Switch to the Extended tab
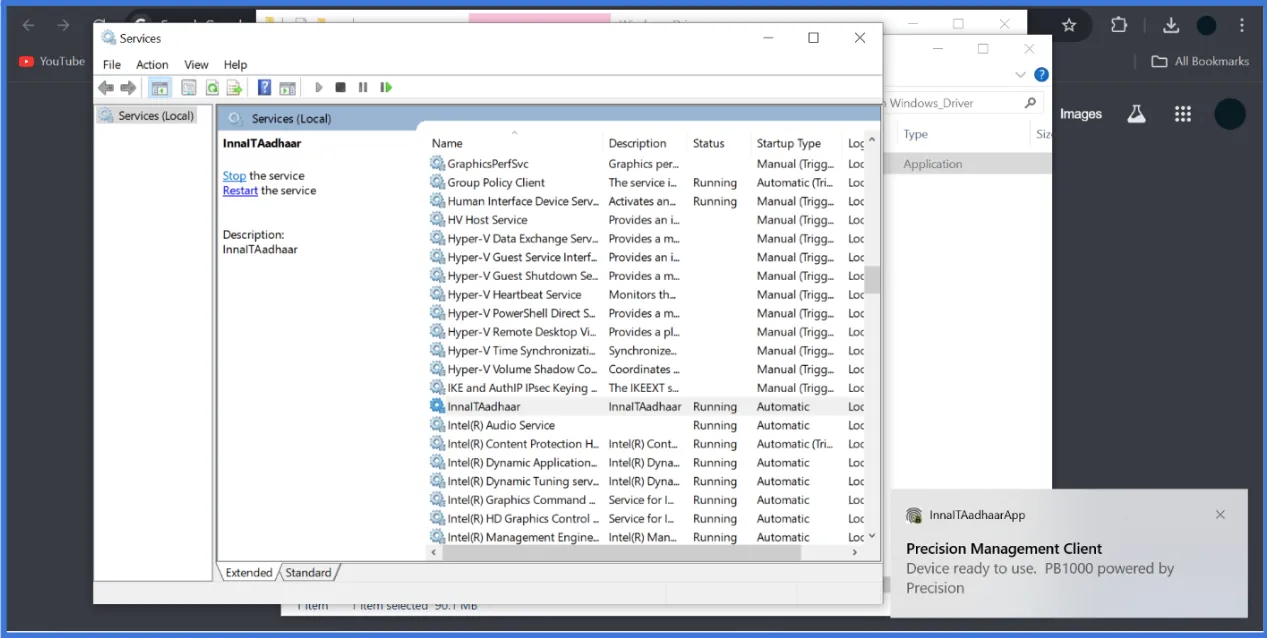The width and height of the screenshot is (1267, 638). click(249, 573)
